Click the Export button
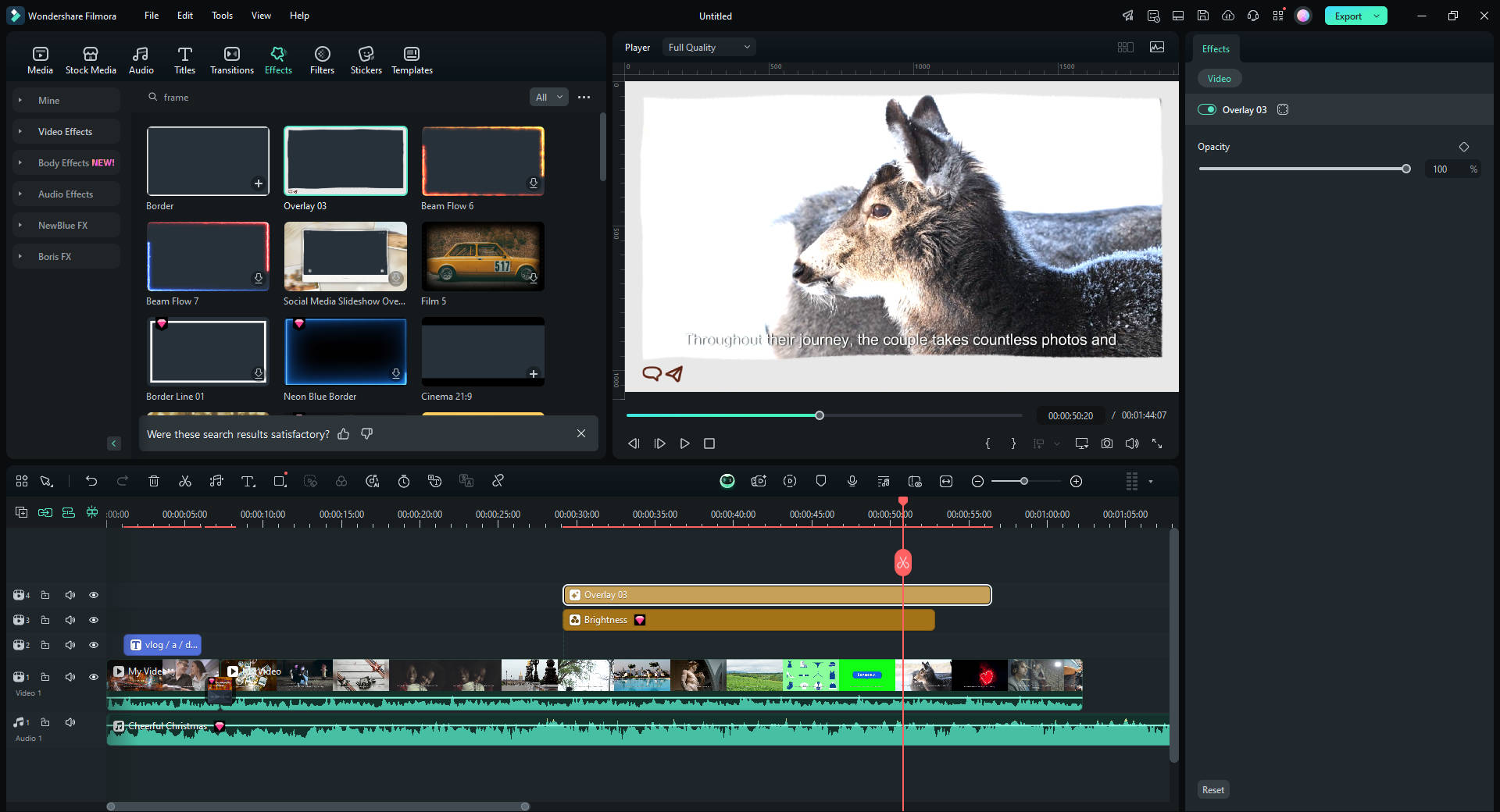1500x812 pixels. (x=1348, y=16)
